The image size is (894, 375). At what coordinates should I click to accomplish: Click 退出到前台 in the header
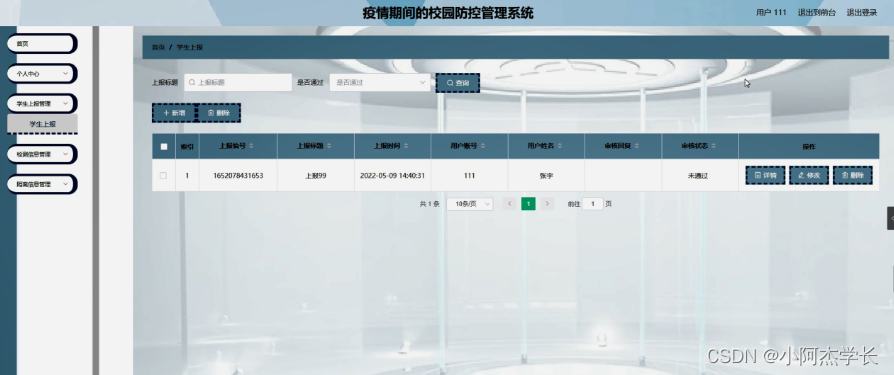pyautogui.click(x=816, y=13)
